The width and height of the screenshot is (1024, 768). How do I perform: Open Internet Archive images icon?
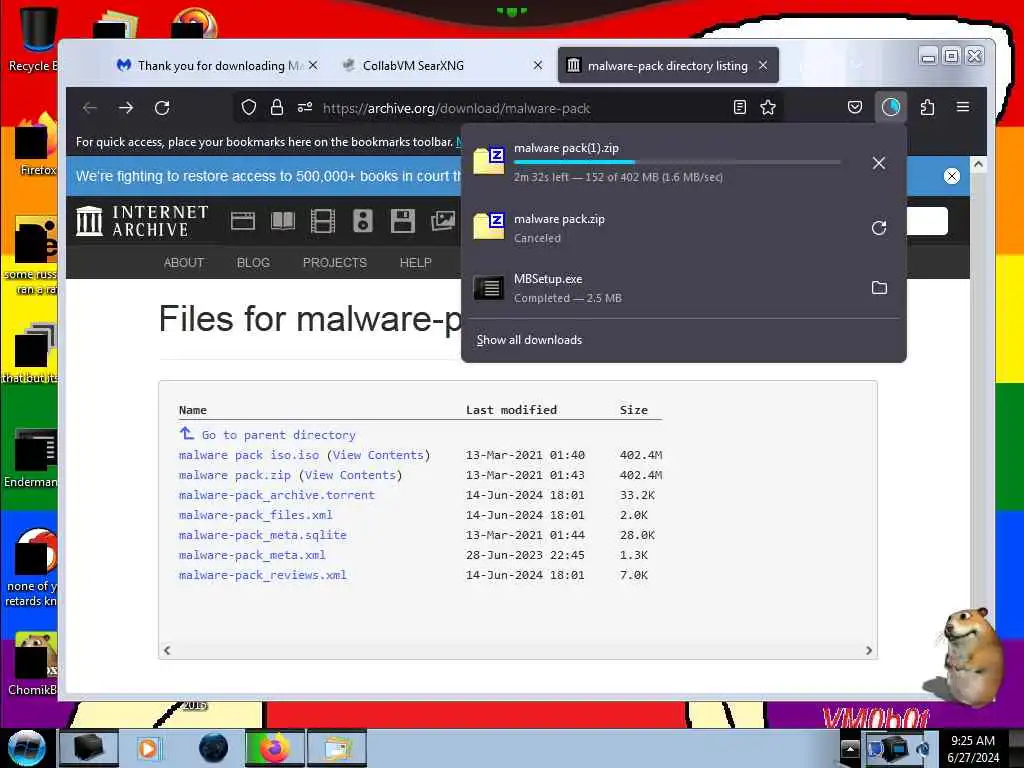(443, 221)
